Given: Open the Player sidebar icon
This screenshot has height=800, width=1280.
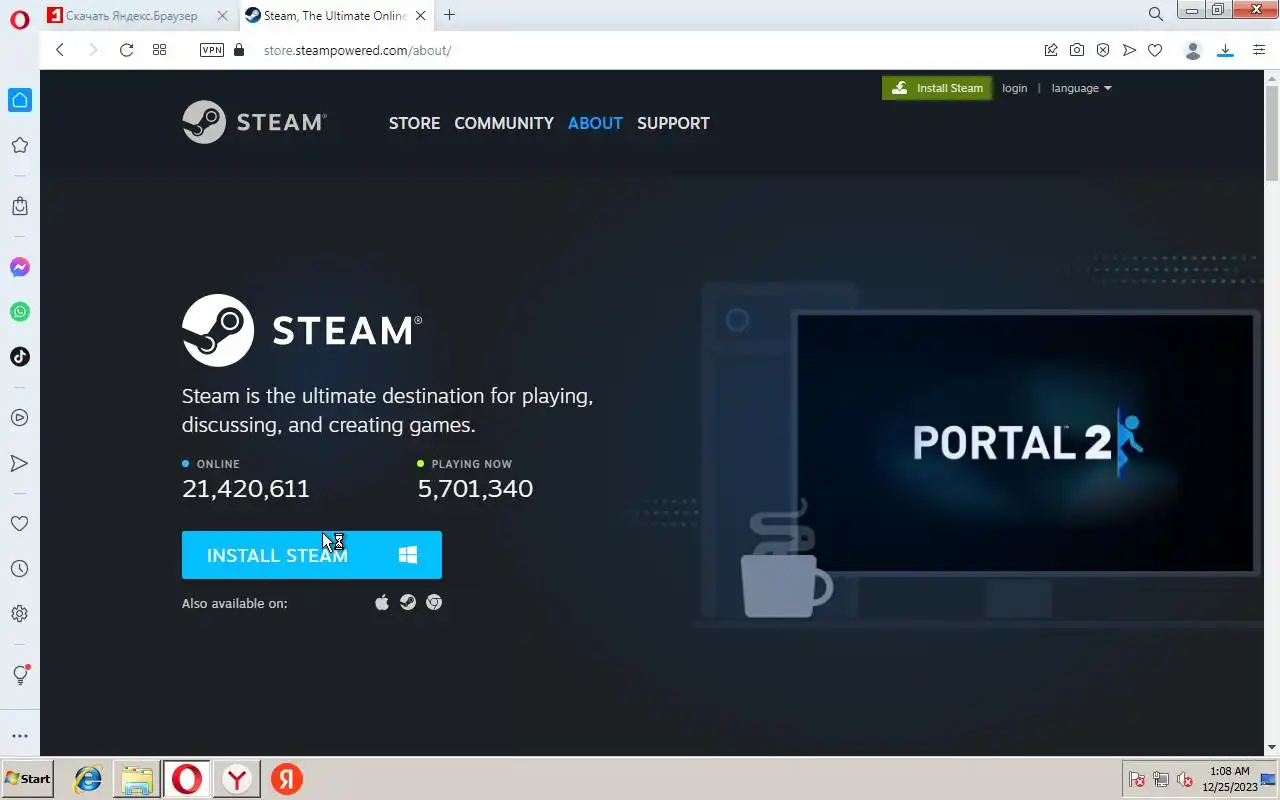Looking at the screenshot, I should point(19,418).
